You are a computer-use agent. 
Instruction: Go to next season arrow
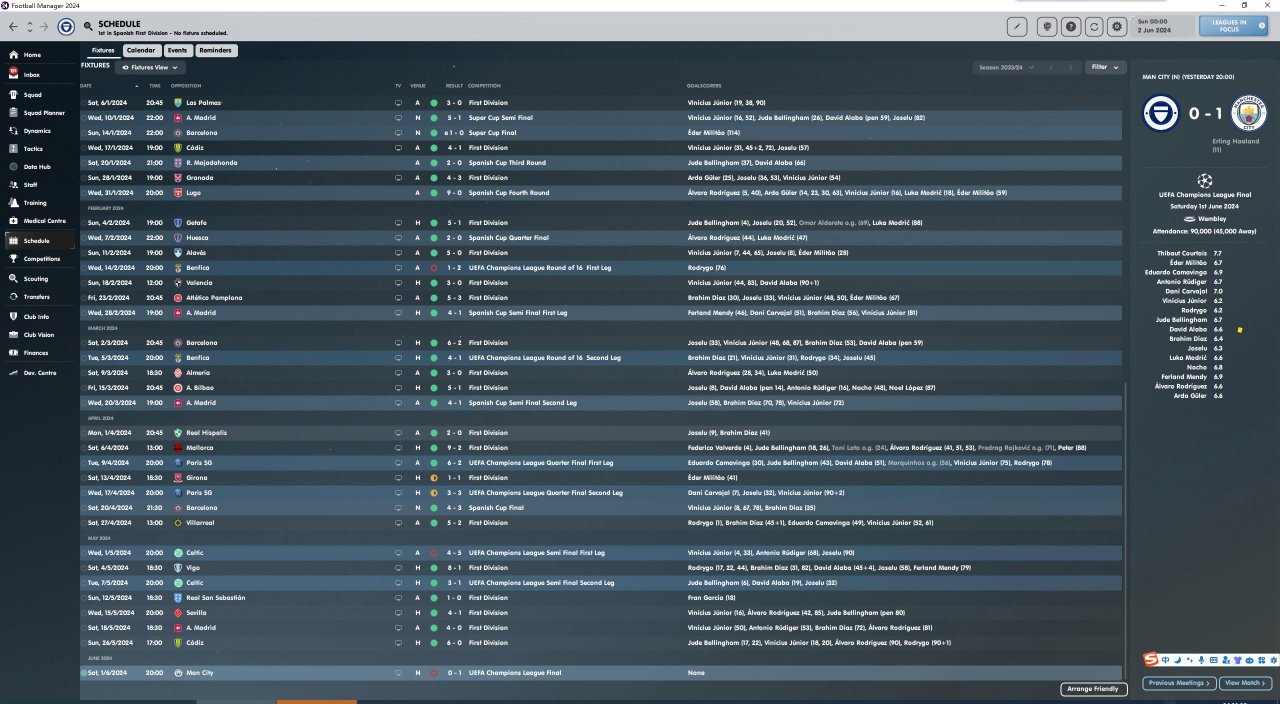[x=1071, y=68]
